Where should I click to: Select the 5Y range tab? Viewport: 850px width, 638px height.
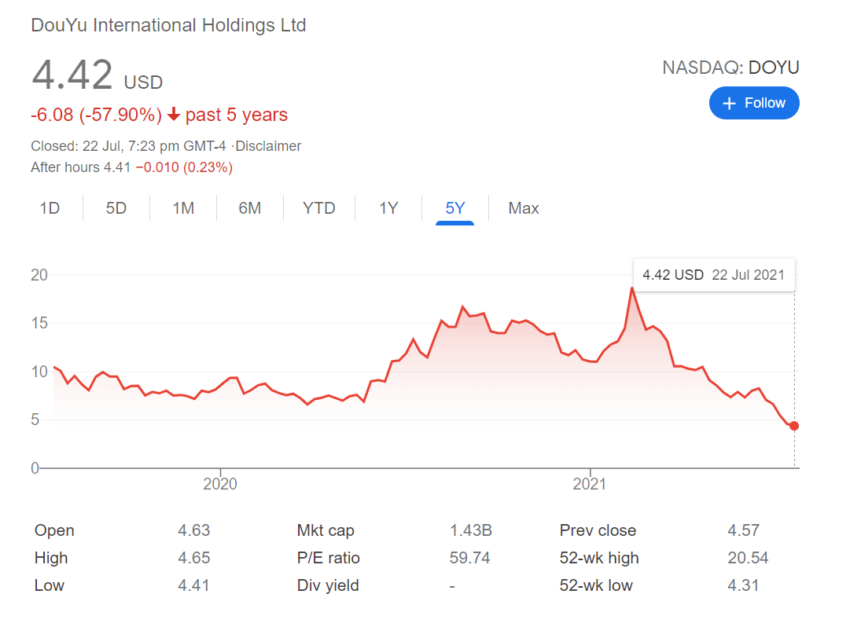coord(455,208)
